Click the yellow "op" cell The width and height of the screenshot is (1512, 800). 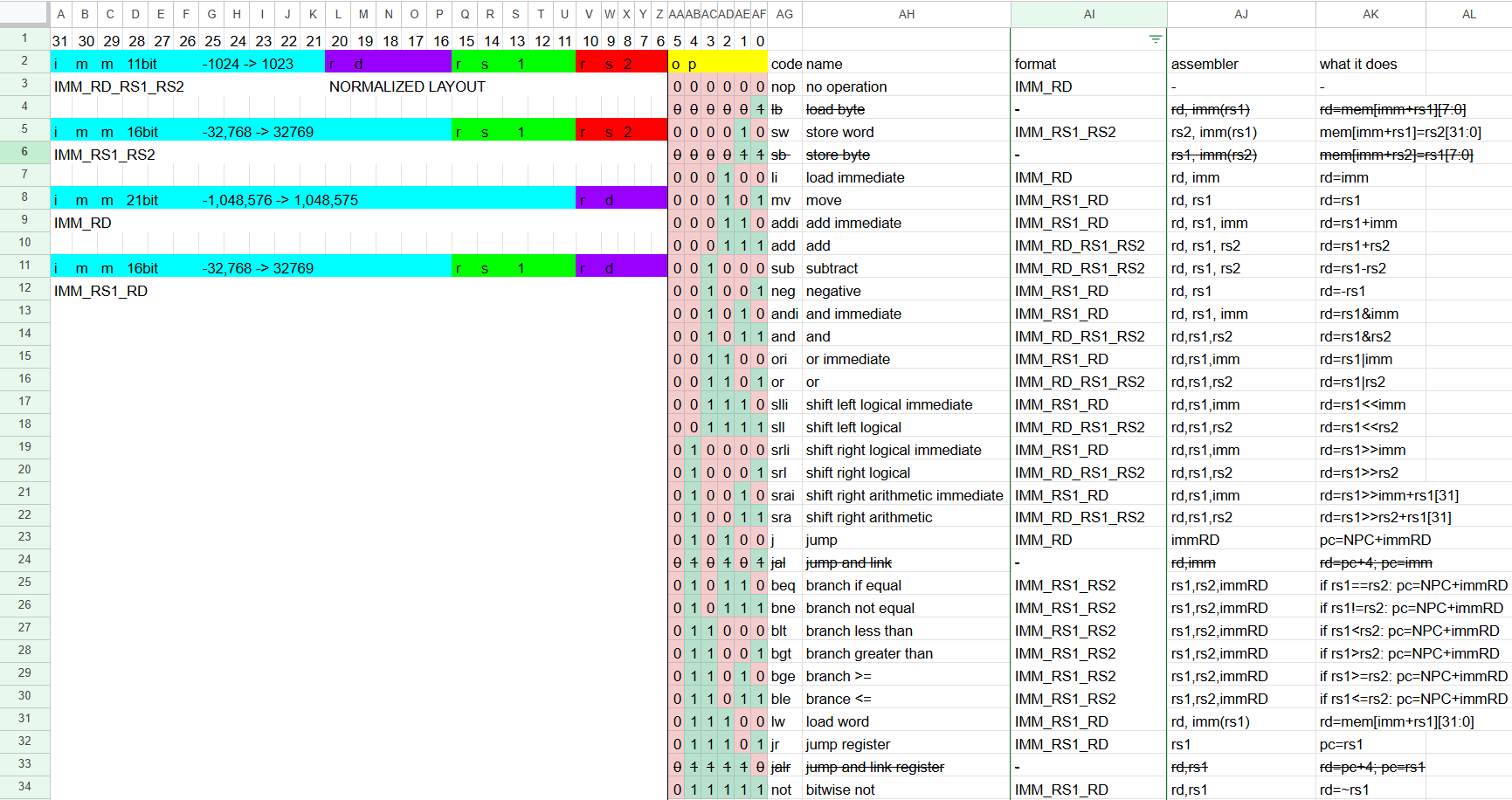(717, 64)
